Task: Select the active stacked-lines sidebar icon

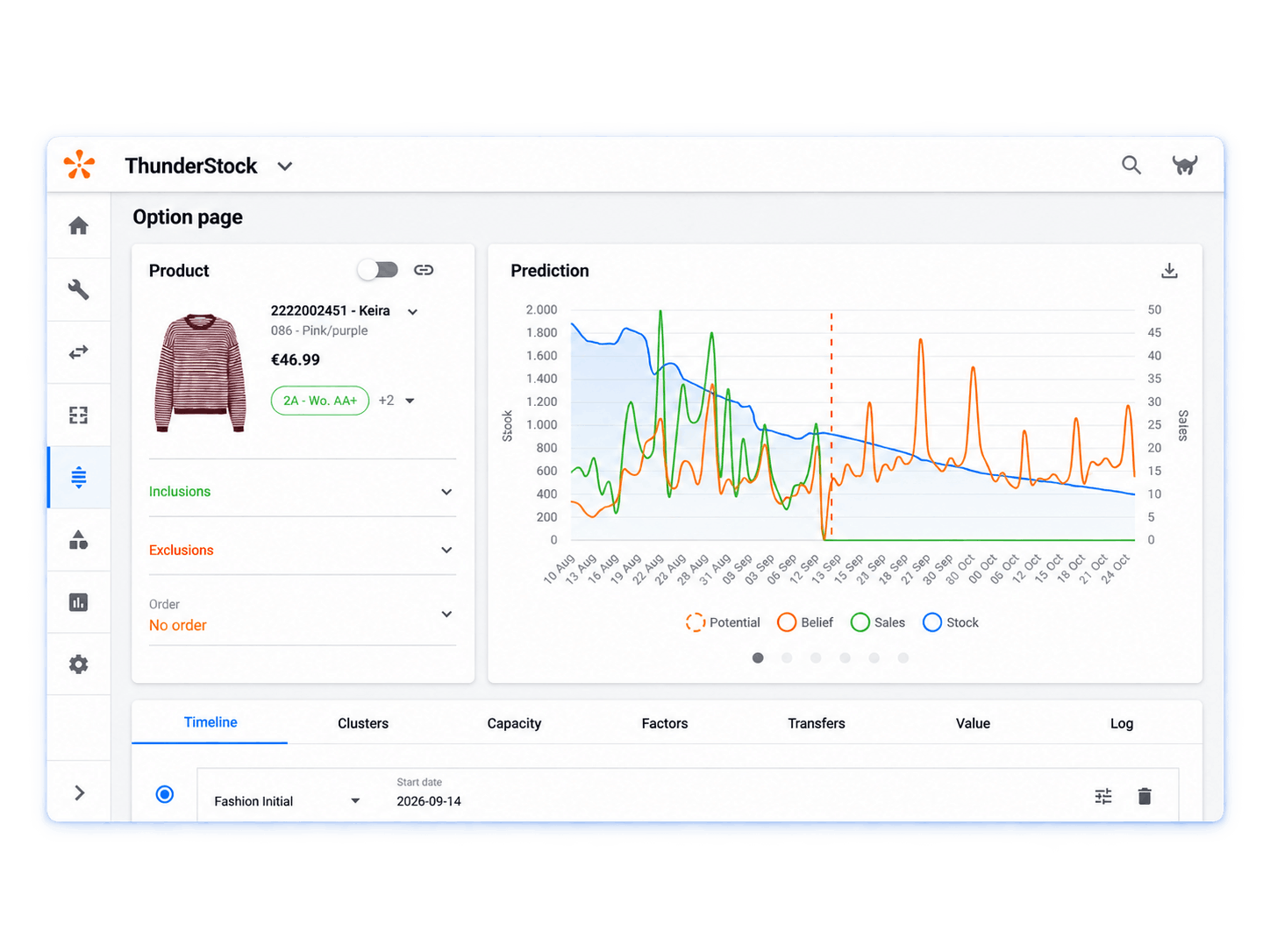Action: [79, 477]
